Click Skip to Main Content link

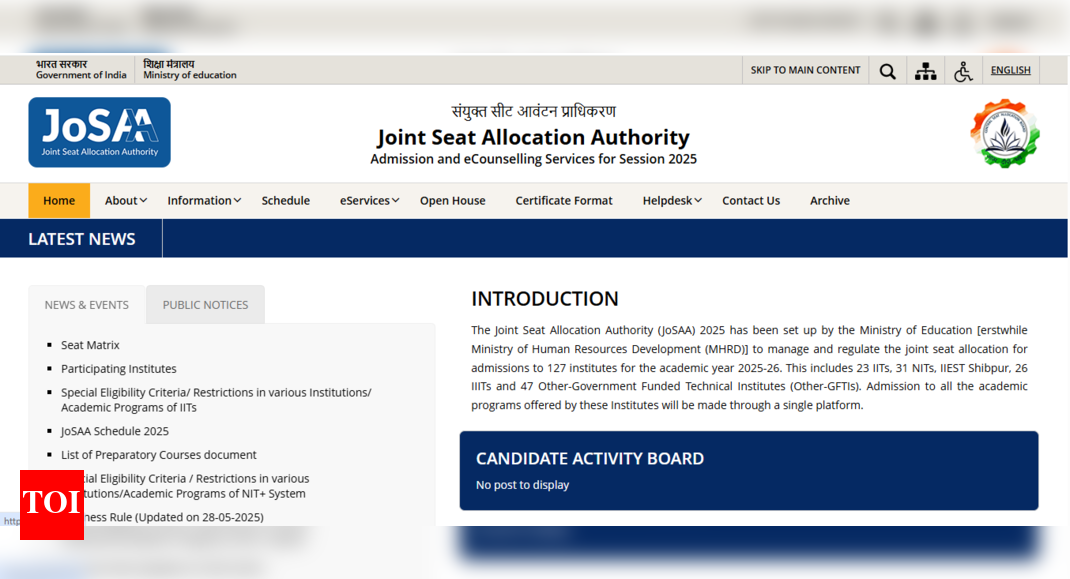(805, 70)
